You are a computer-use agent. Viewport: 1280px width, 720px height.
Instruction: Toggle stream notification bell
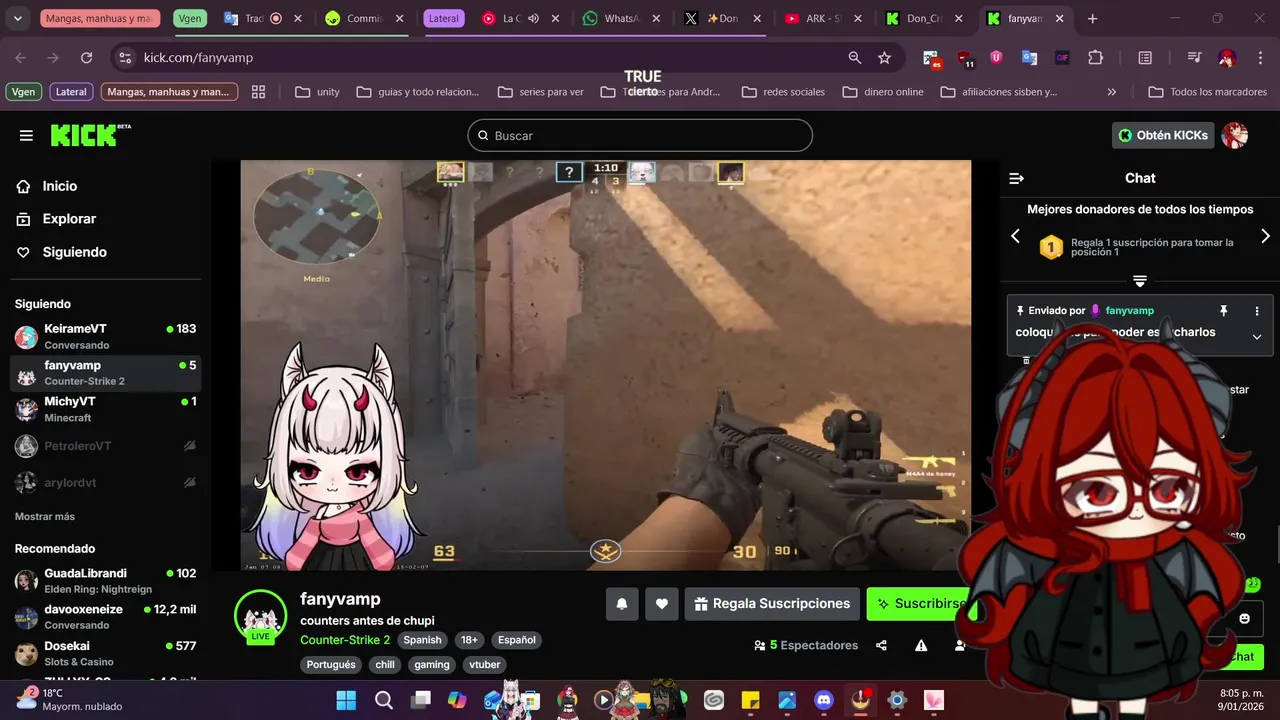coord(622,604)
